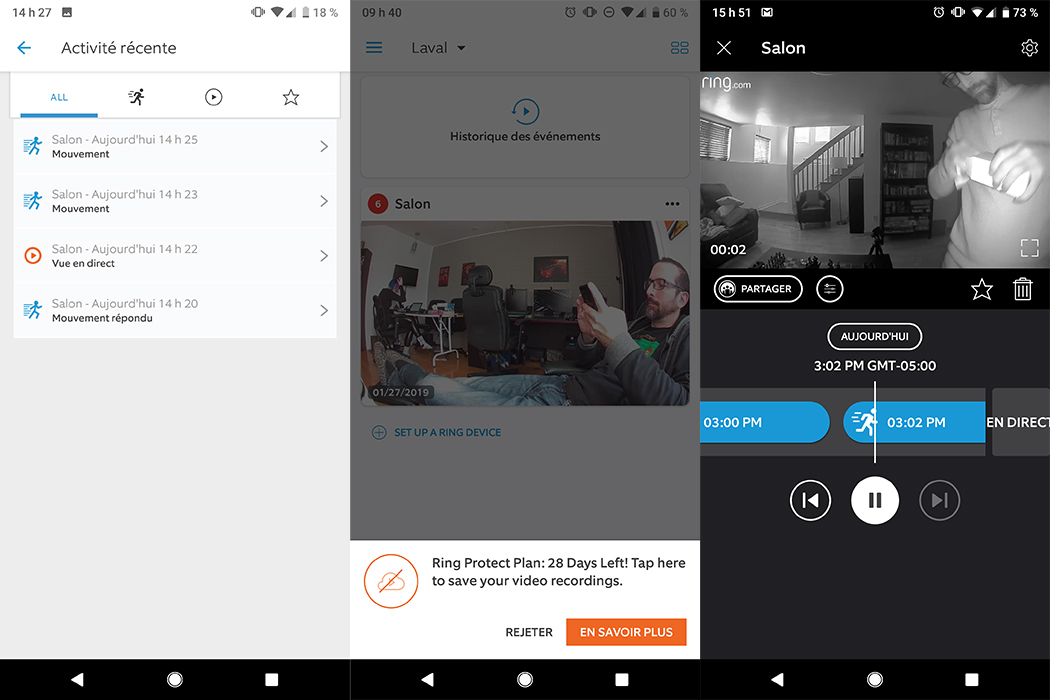Tap REJETER on the Ring Protect banner
The width and height of the screenshot is (1050, 700).
[529, 632]
